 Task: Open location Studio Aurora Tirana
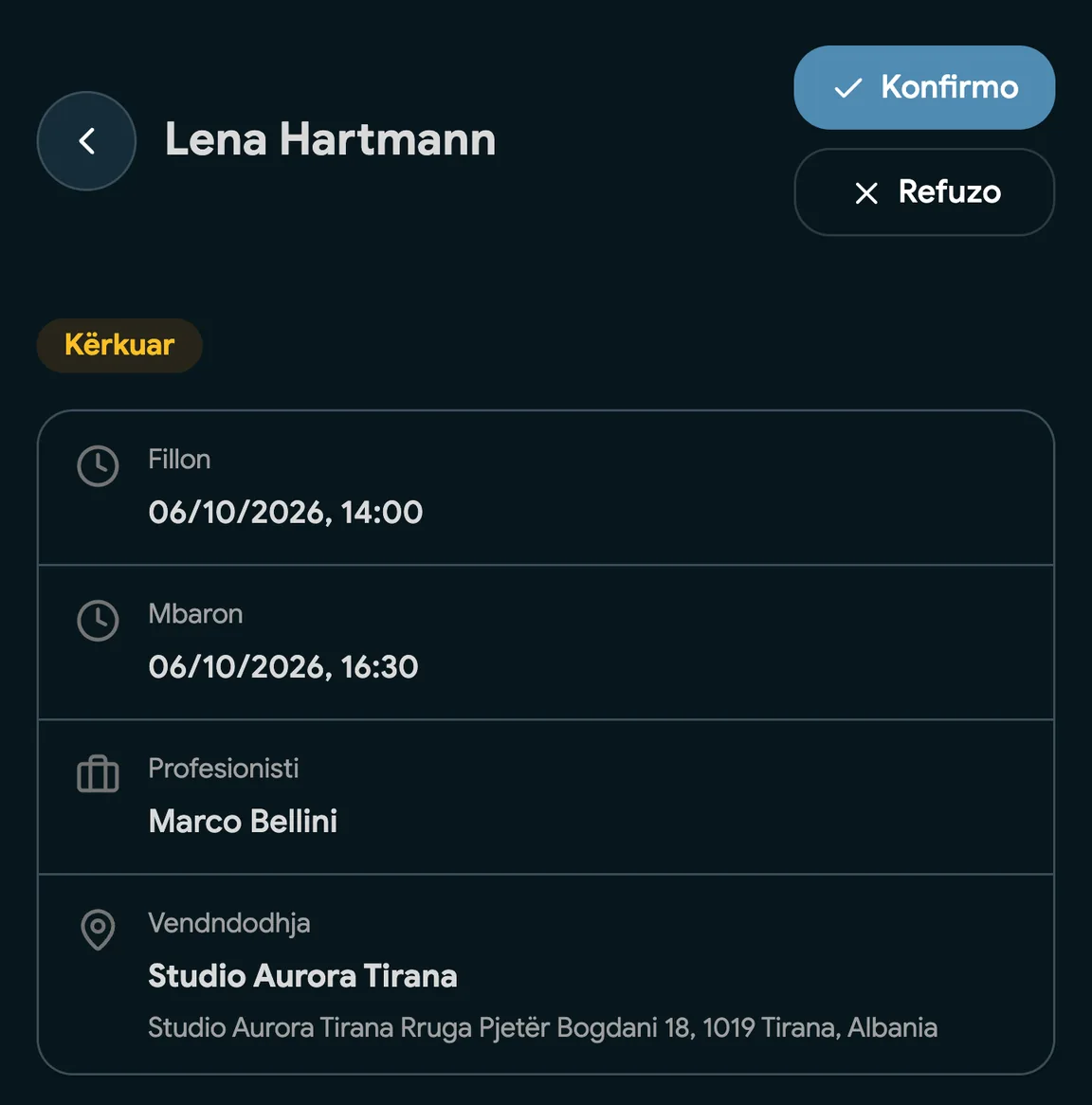302,976
